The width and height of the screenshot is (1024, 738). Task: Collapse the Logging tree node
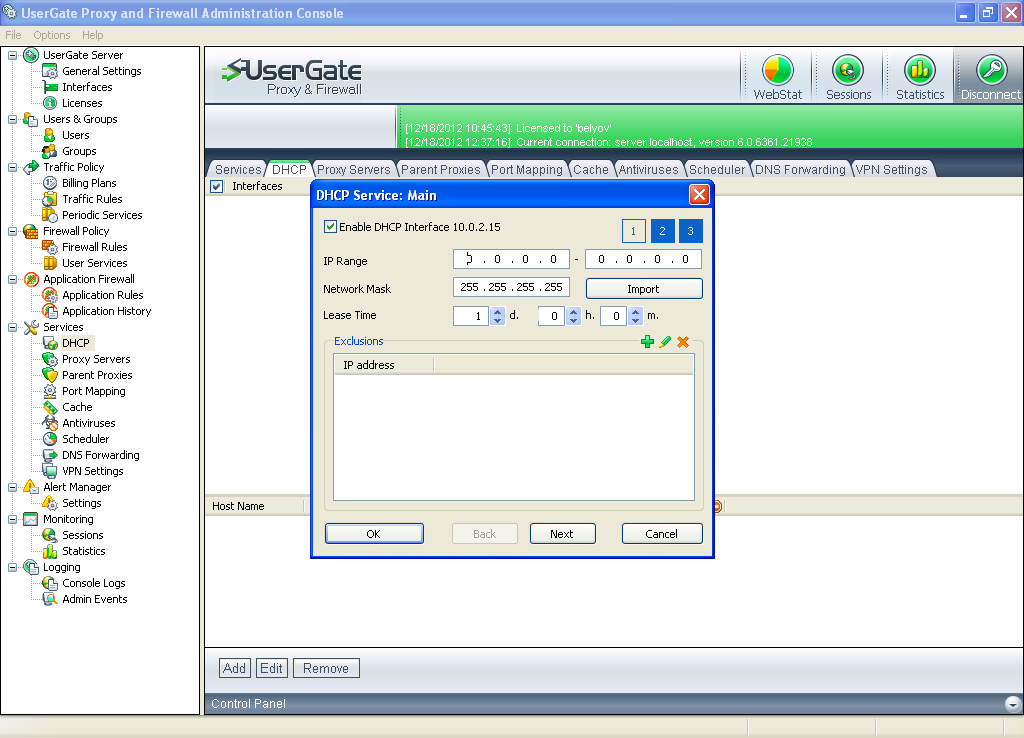click(x=12, y=568)
